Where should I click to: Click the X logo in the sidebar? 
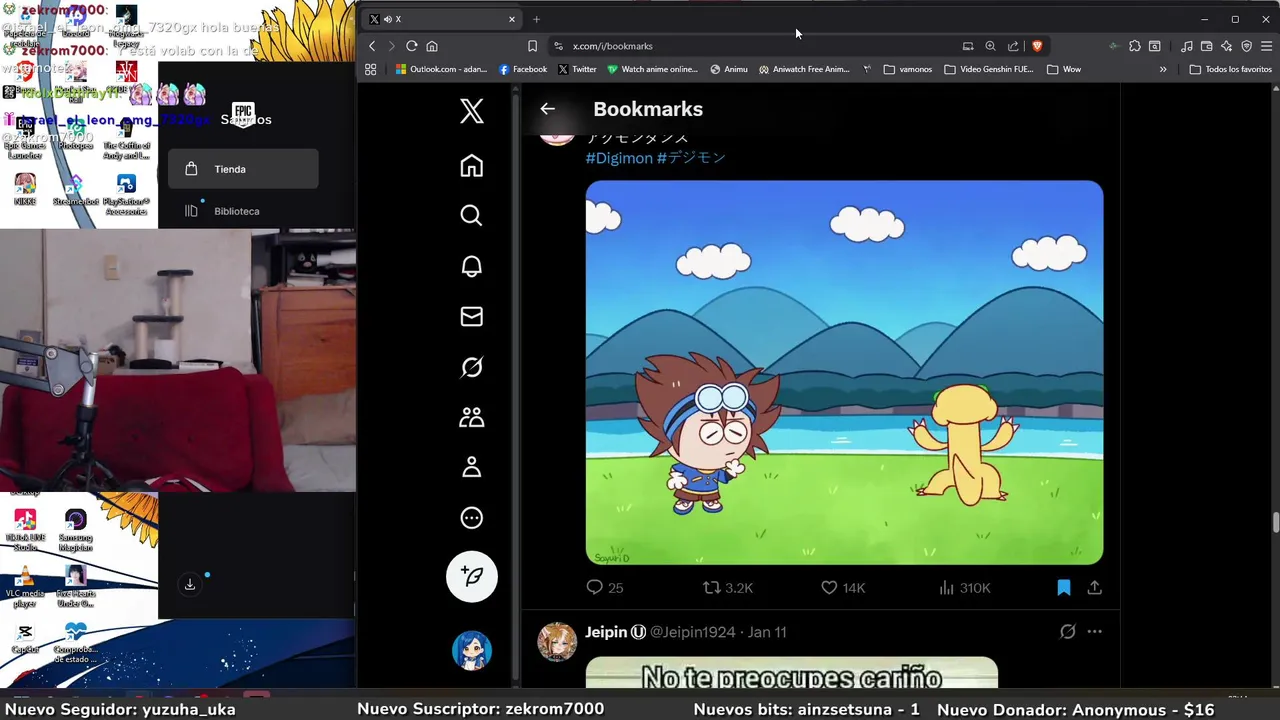(471, 111)
